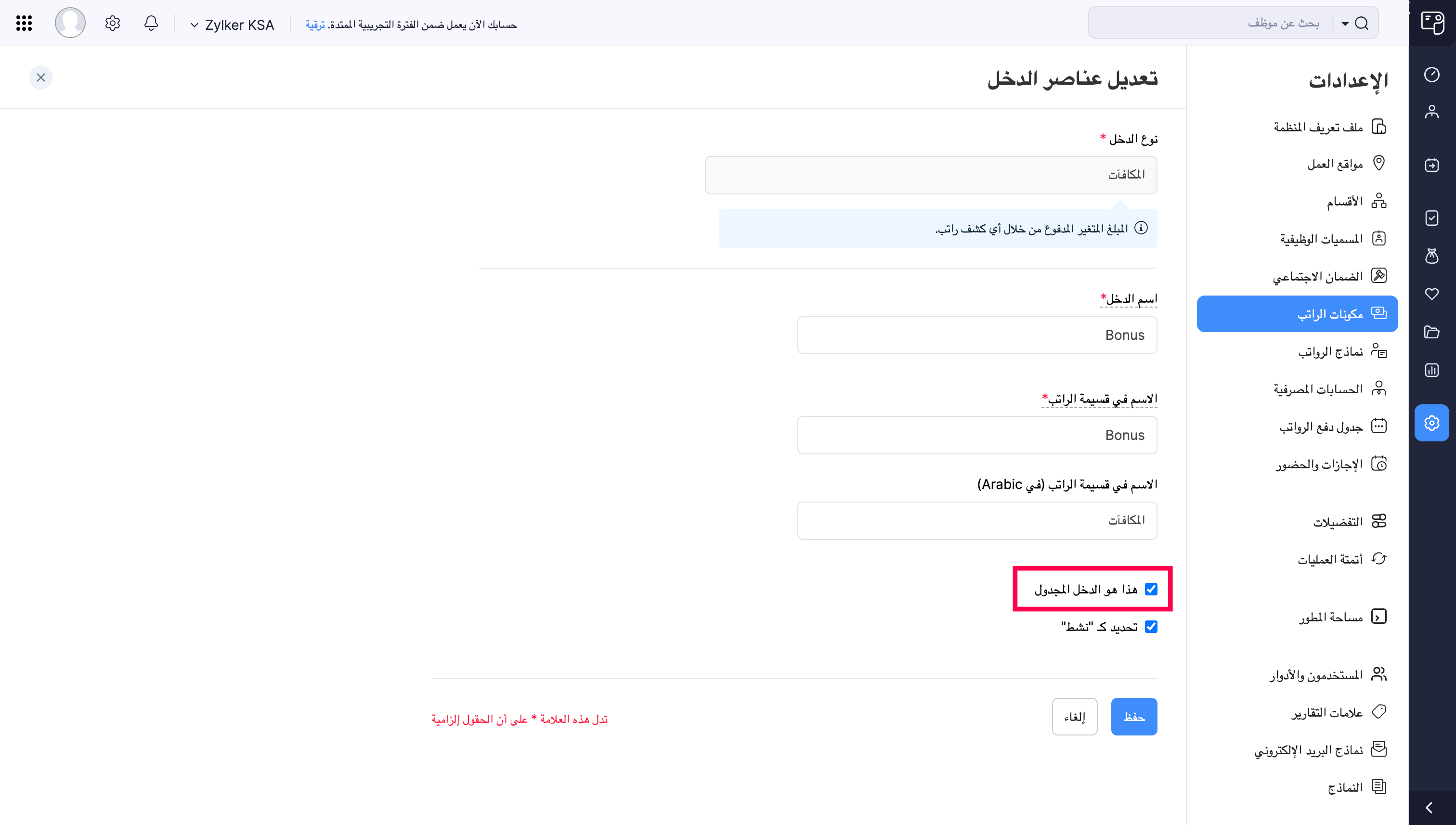Uncheck the 'هذا هو الدخل المجدول' checkbox

[x=1151, y=589]
